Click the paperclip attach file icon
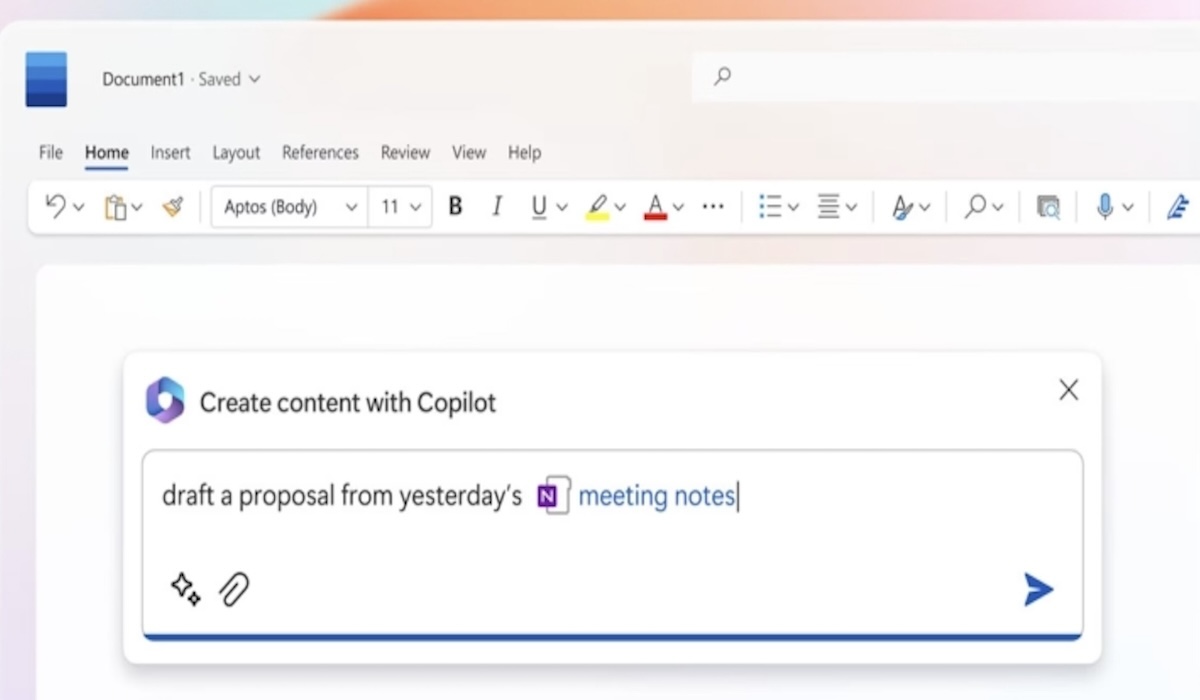Image resolution: width=1200 pixels, height=700 pixels. tap(234, 589)
